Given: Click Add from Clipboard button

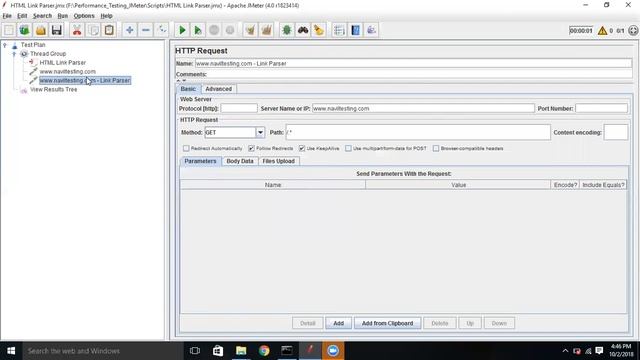Looking at the screenshot, I should pos(387,323).
